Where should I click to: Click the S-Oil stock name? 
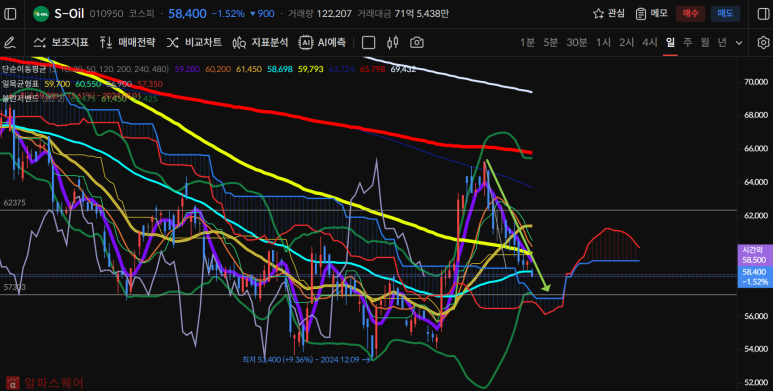click(69, 14)
